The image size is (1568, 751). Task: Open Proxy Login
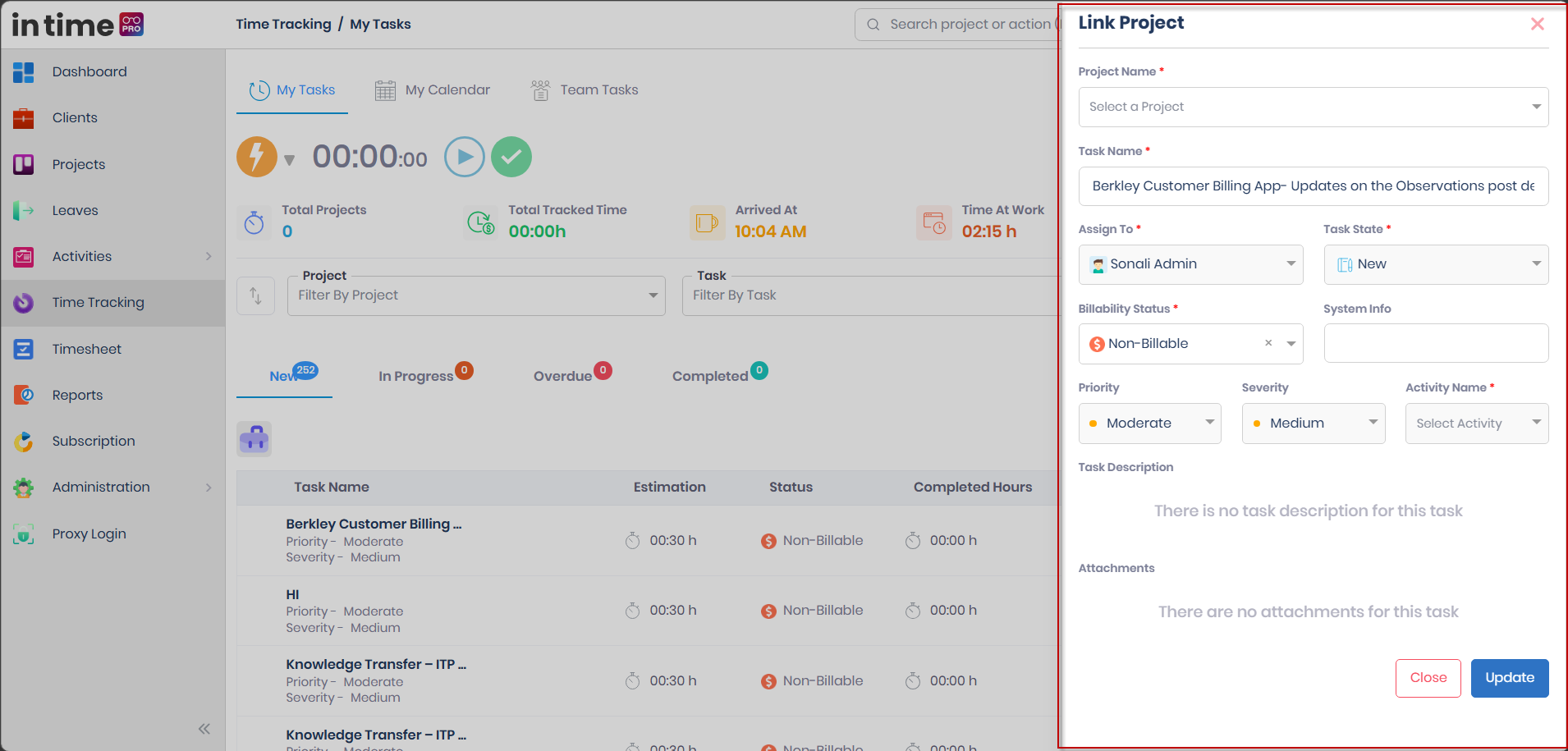[x=89, y=533]
